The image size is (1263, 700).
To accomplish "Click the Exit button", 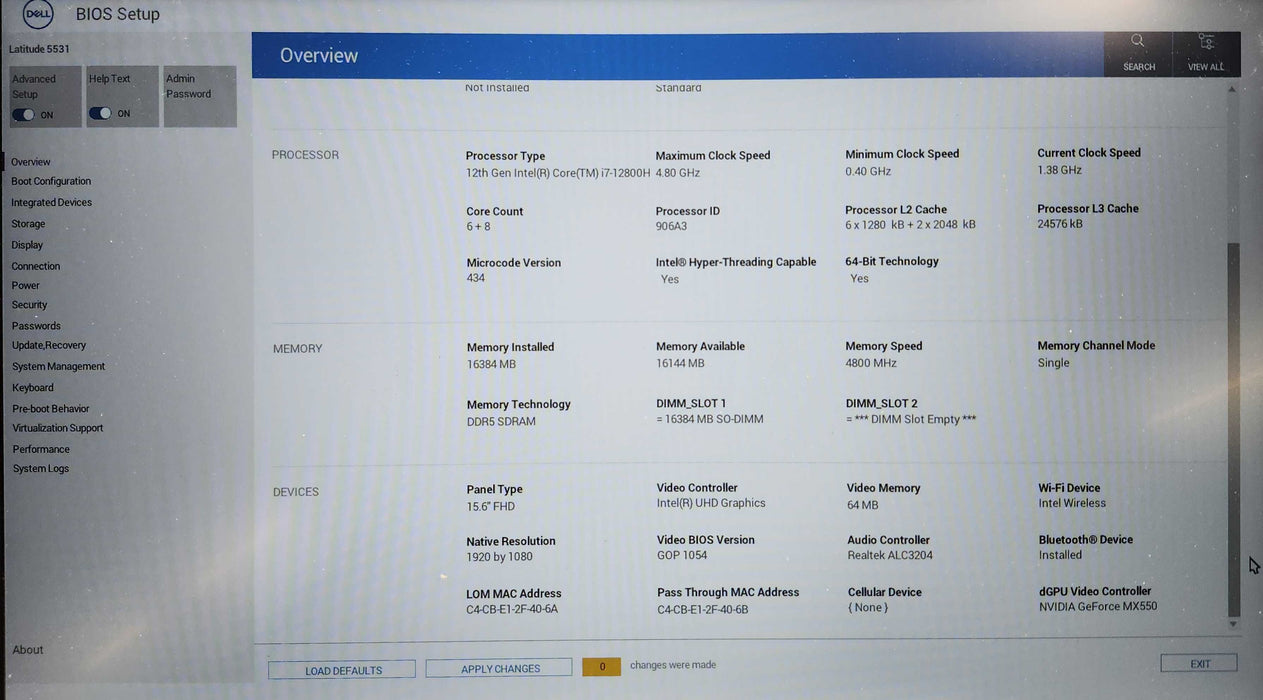I will (1199, 663).
